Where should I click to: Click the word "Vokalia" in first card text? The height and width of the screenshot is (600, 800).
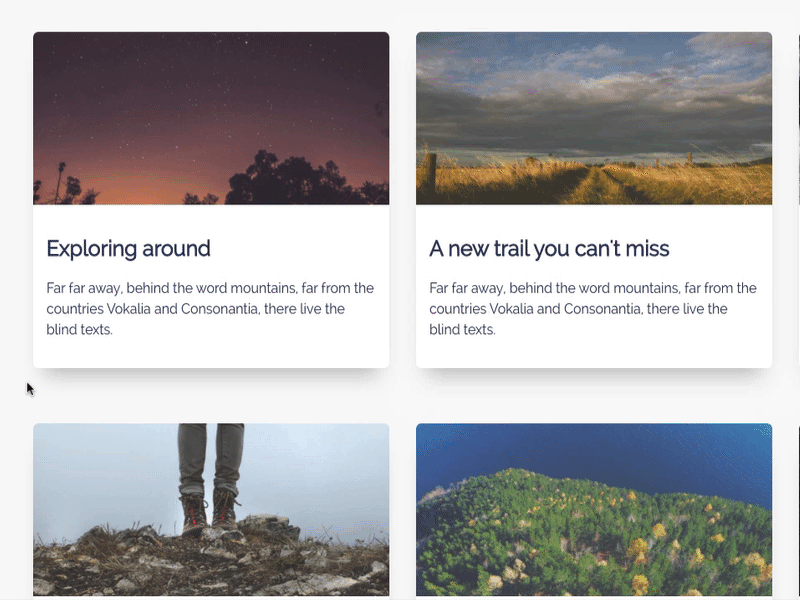pyautogui.click(x=129, y=309)
